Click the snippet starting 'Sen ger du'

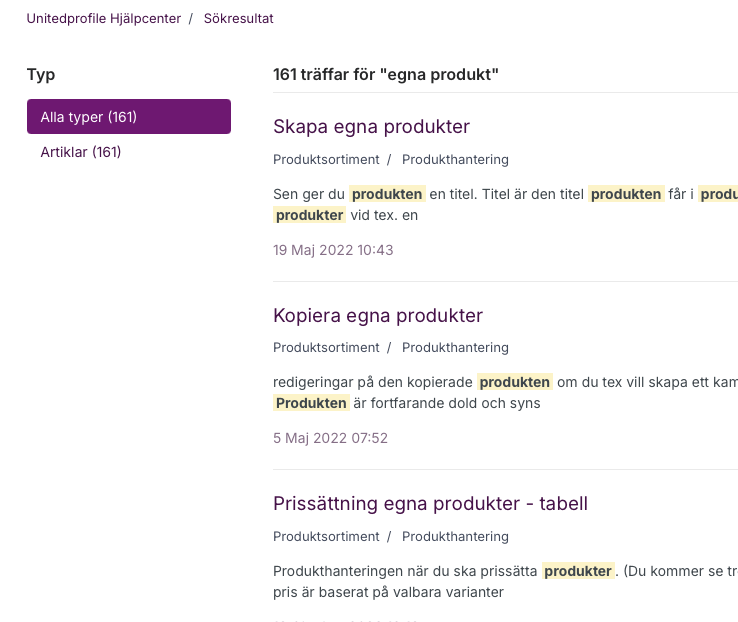click(310, 194)
